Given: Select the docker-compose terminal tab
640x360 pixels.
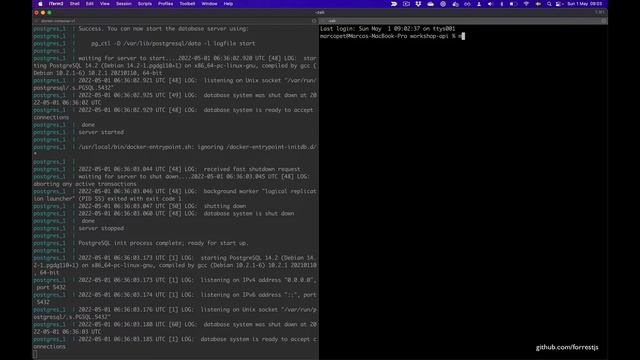Looking at the screenshot, I should 176,21.
